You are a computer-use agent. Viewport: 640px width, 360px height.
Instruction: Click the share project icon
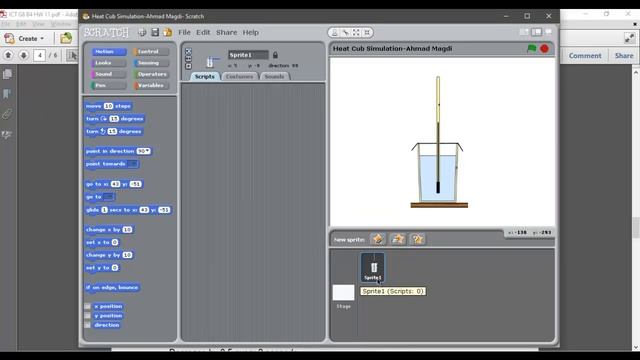(167, 32)
